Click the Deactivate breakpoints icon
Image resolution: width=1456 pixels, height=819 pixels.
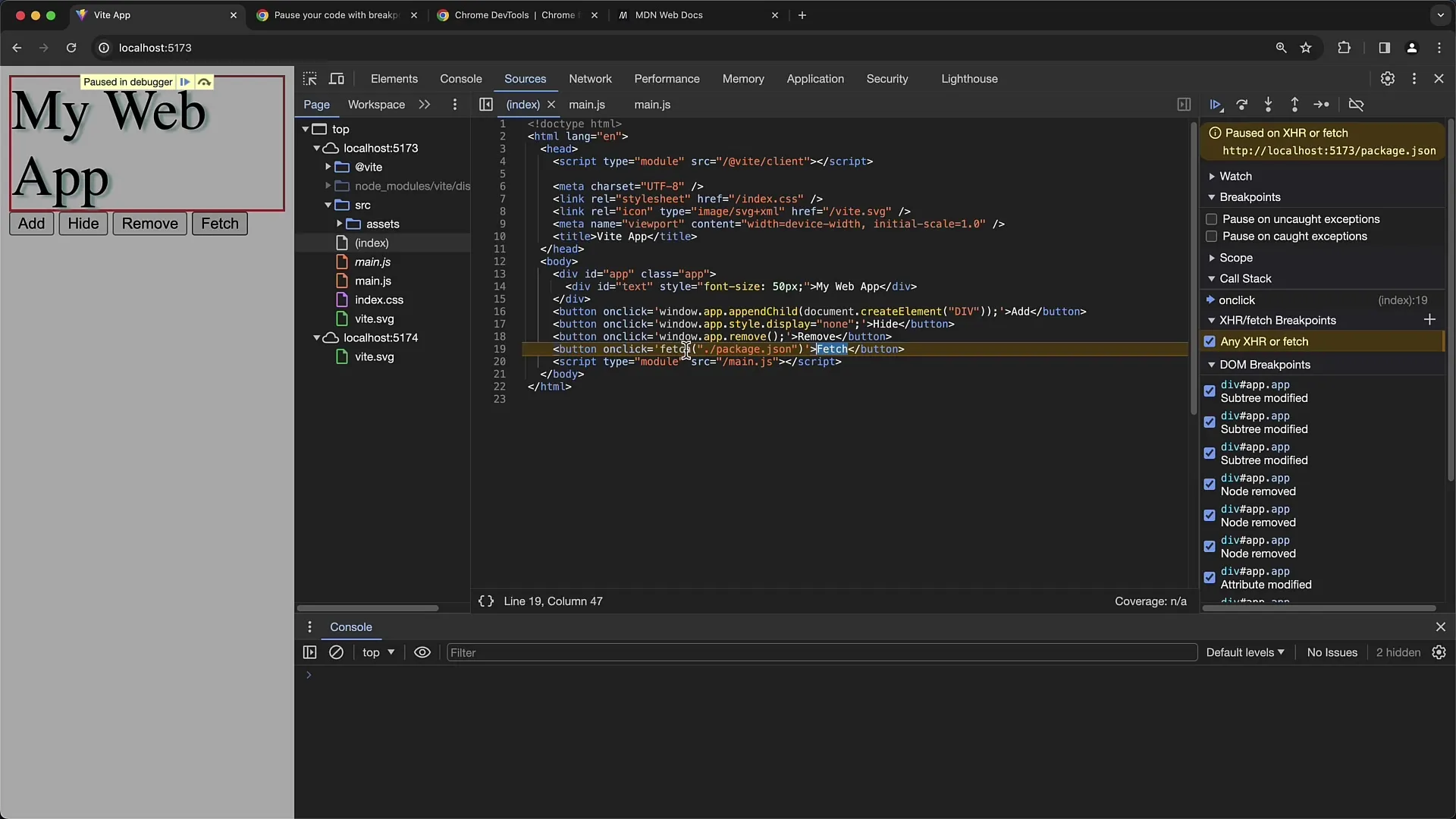1358,104
